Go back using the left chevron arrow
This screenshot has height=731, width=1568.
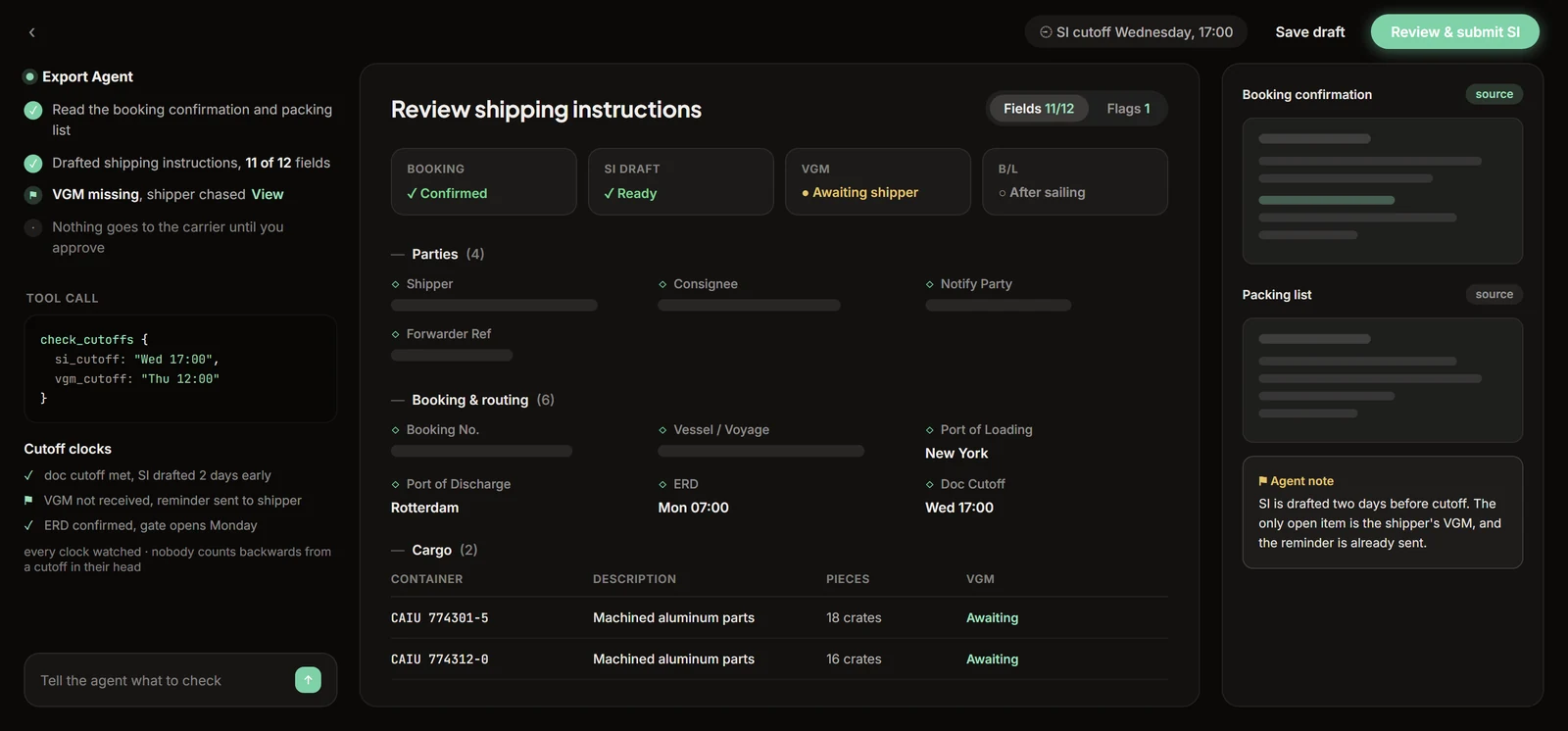pyautogui.click(x=31, y=32)
